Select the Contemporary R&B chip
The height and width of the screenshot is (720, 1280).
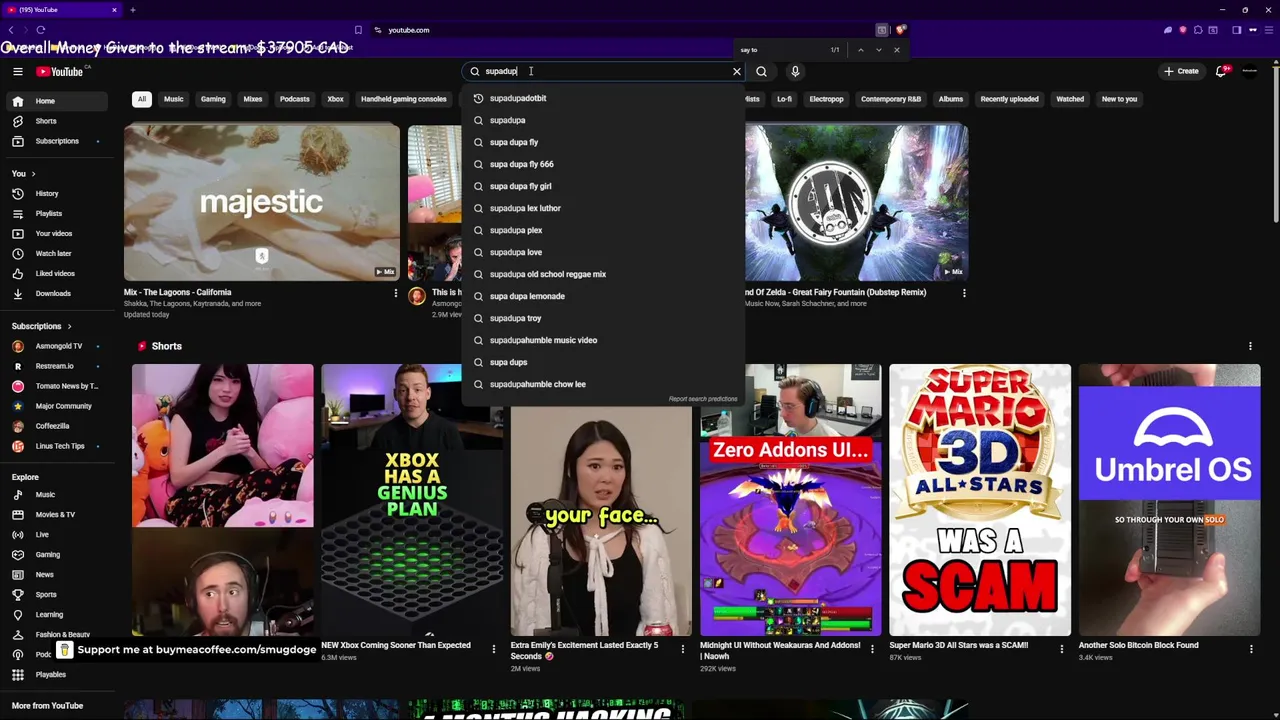point(891,99)
